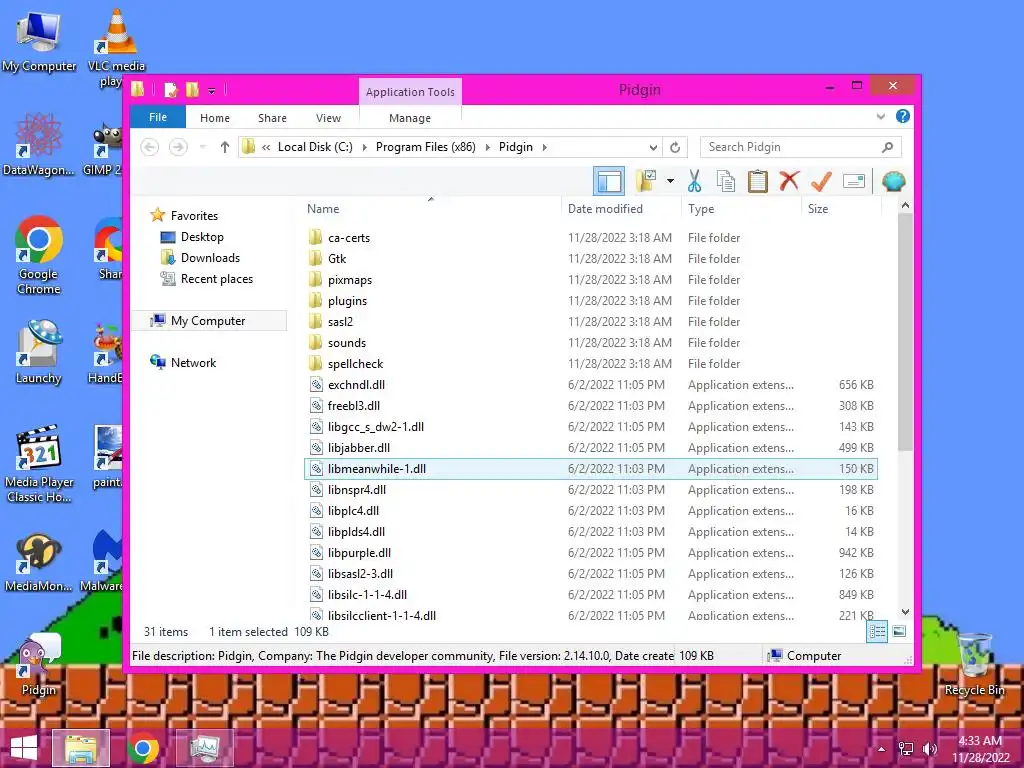This screenshot has width=1024, height=768.
Task: Click the Recycle Bin desktop icon
Action: click(974, 664)
